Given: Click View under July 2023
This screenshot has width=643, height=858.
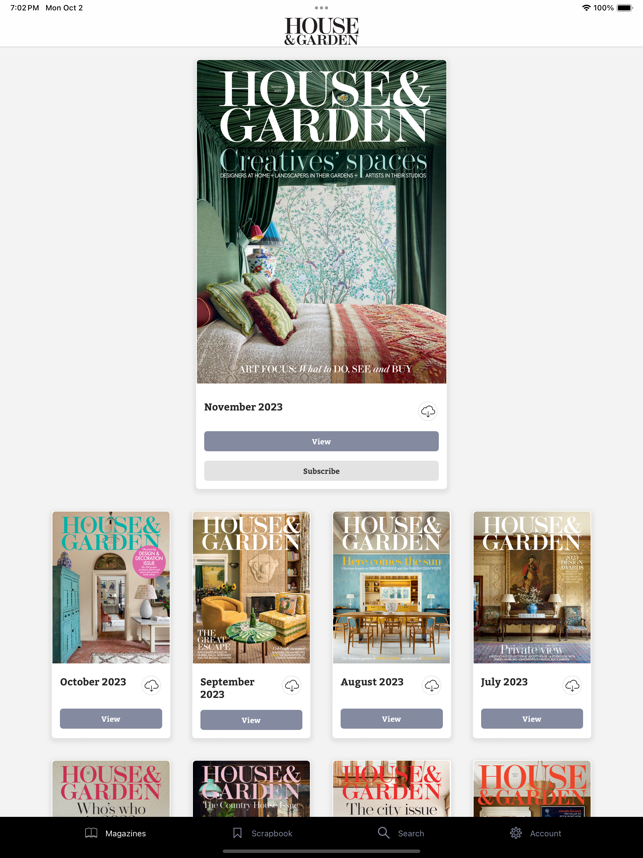Looking at the screenshot, I should (x=532, y=719).
